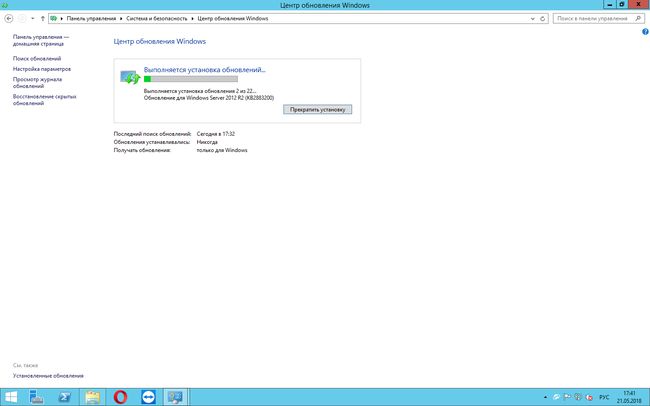Click the Control Panel icon in the address bar

click(53, 19)
